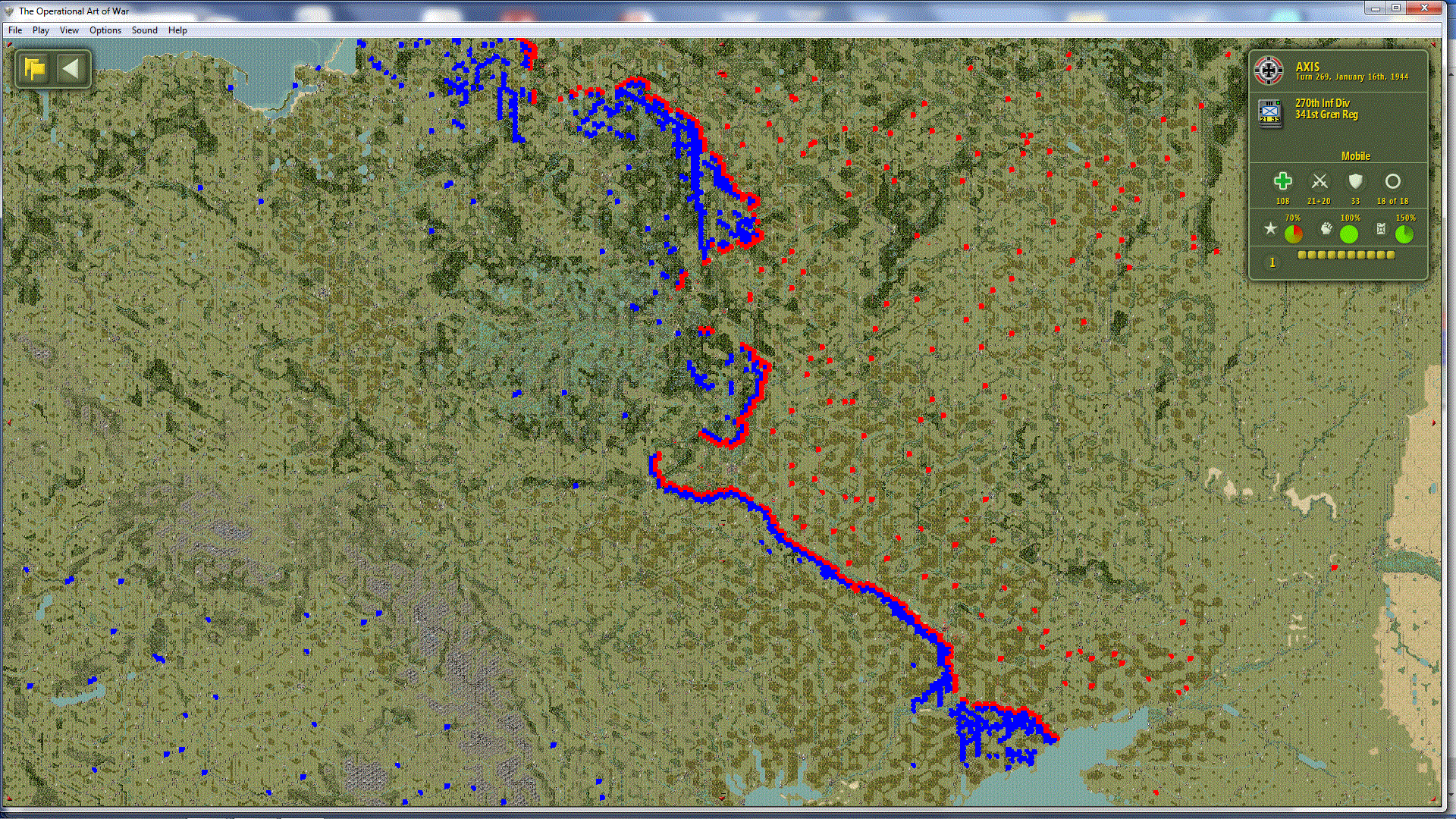Click the "341st Gren Reg" unit name
1456x819 pixels.
pos(1326,115)
